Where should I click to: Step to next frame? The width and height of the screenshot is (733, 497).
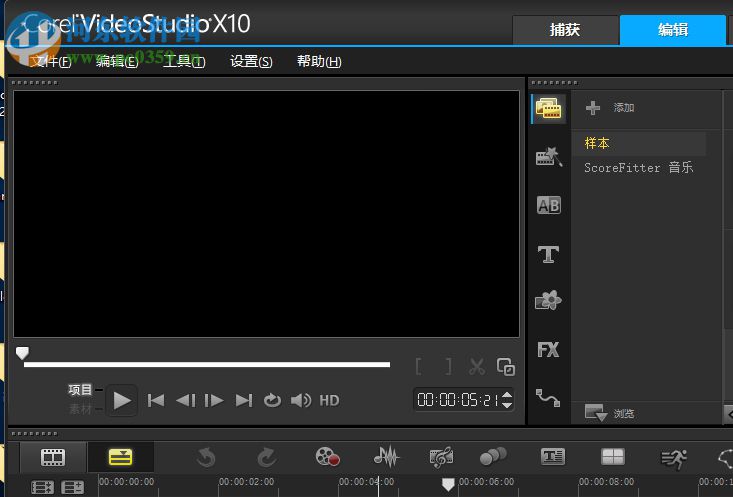214,401
